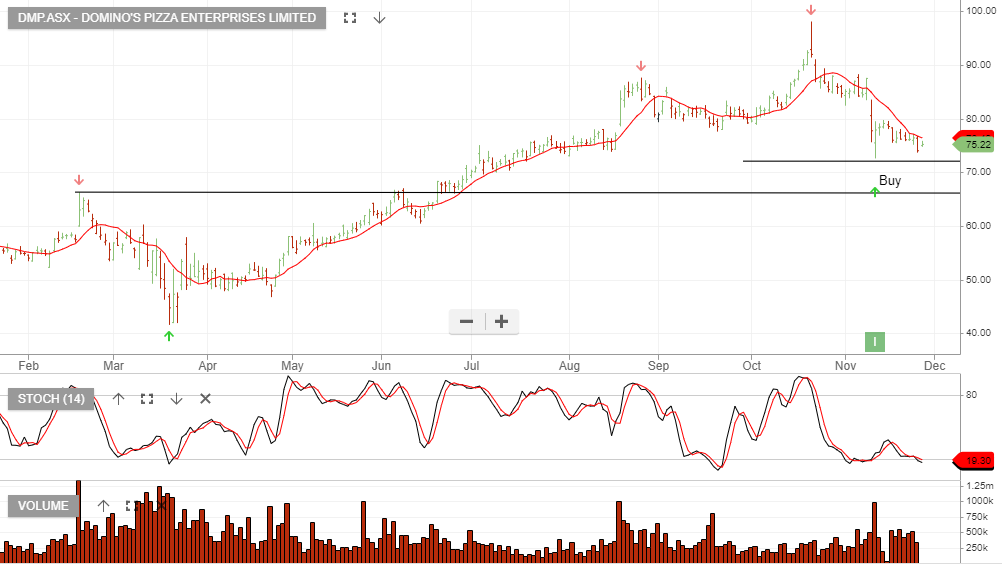The width and height of the screenshot is (1002, 566).
Task: Zoom in the chart with plus button
Action: (502, 321)
